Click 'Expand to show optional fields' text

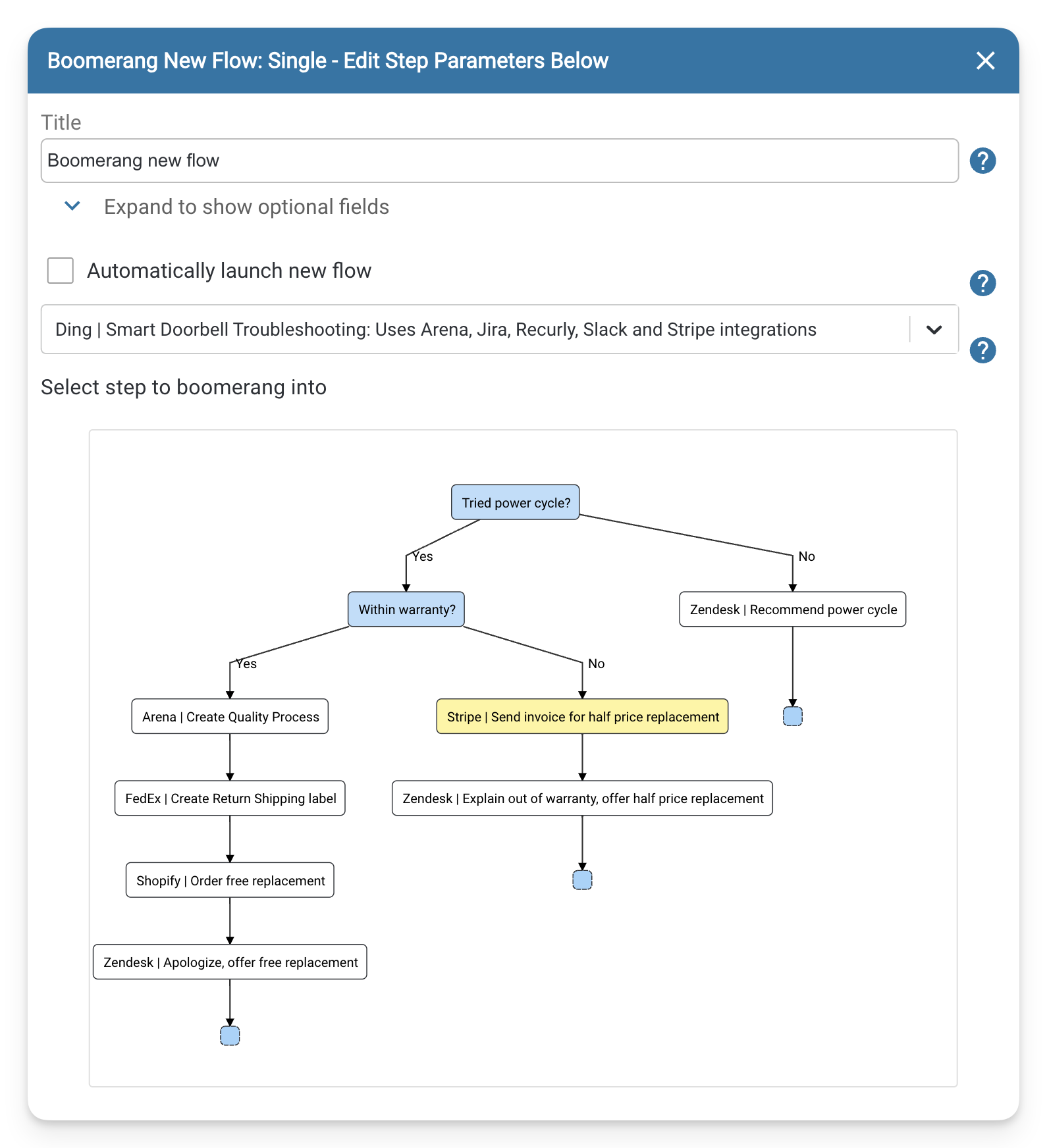(x=246, y=207)
